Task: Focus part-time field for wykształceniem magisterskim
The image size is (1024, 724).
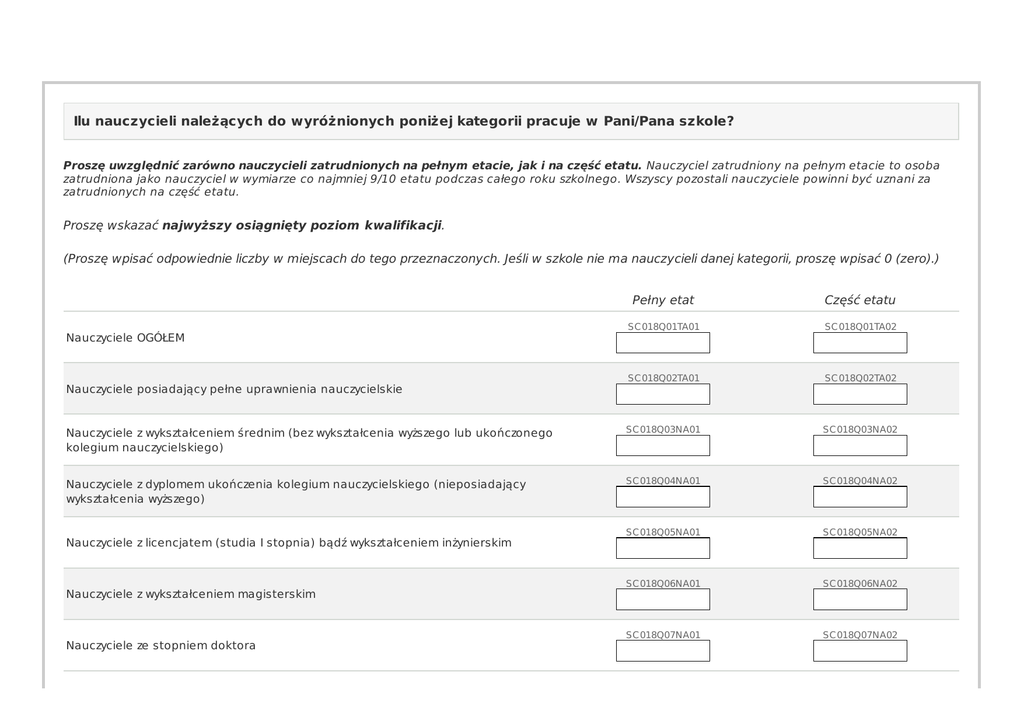Action: tap(859, 600)
